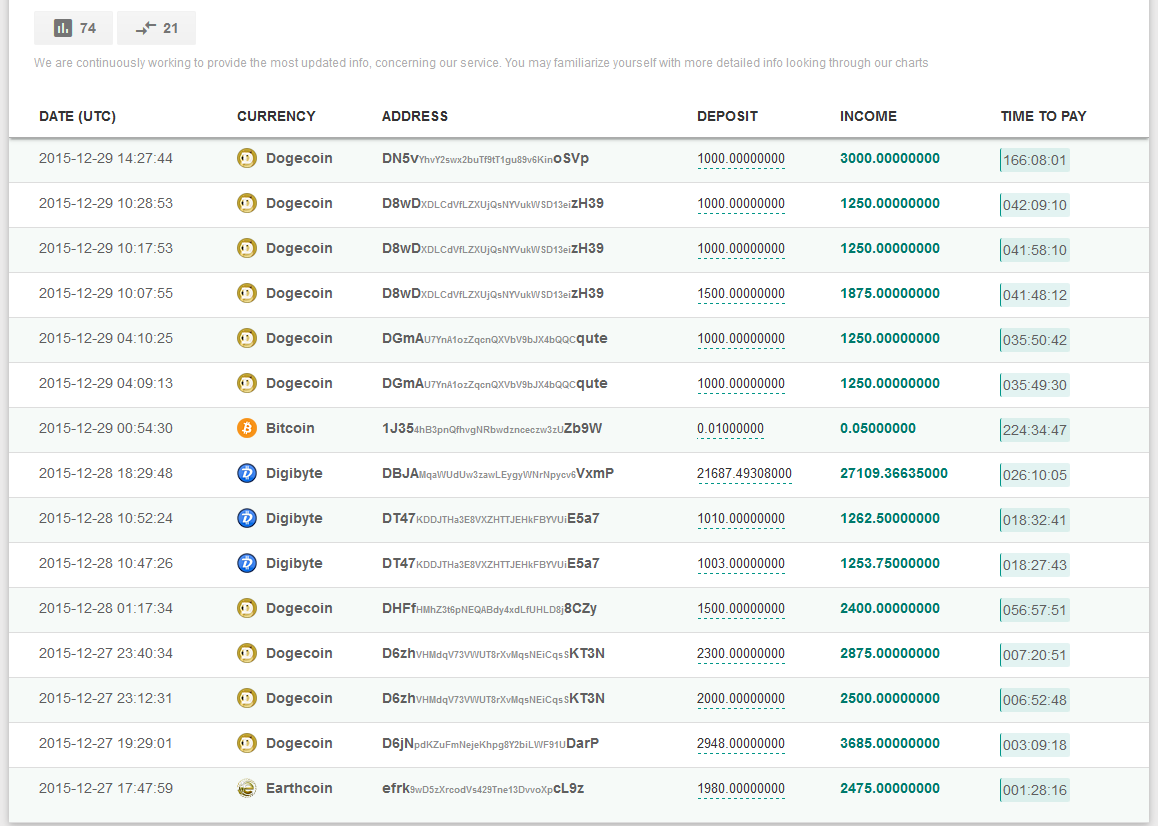Click the income value 27109.36635000

coord(893,473)
